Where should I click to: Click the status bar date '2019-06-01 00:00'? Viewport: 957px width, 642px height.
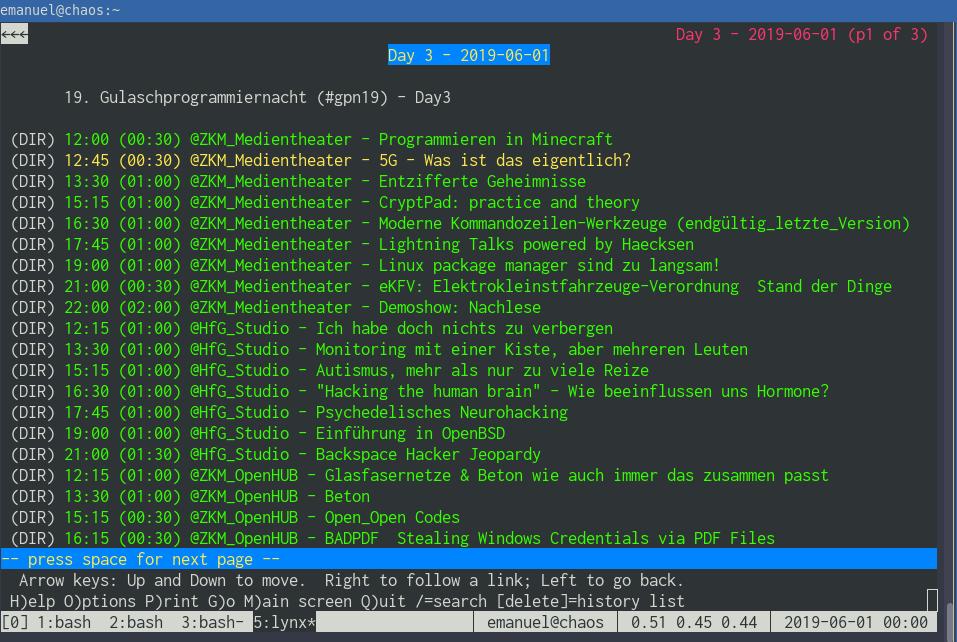coord(856,622)
